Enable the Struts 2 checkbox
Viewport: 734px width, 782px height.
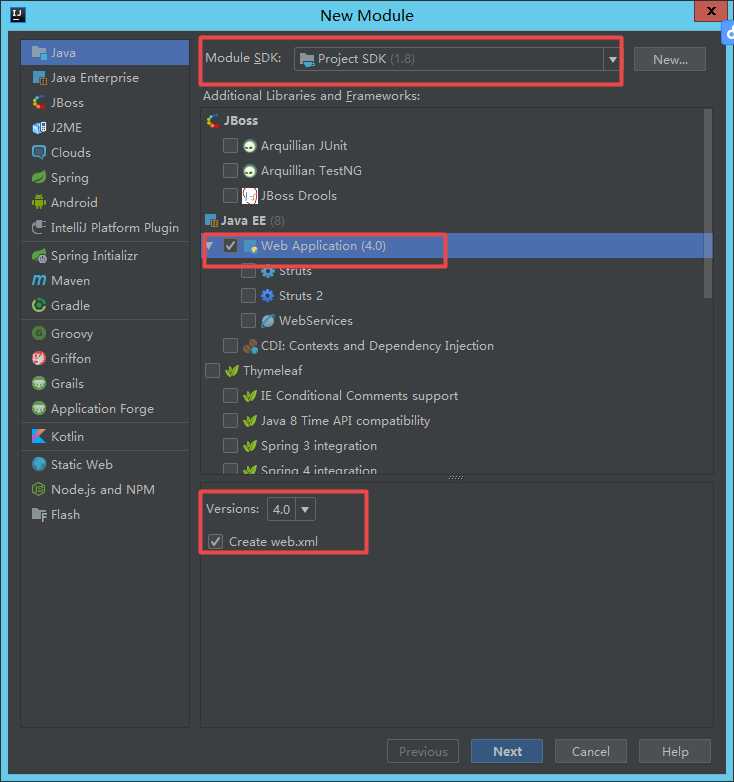[x=248, y=295]
